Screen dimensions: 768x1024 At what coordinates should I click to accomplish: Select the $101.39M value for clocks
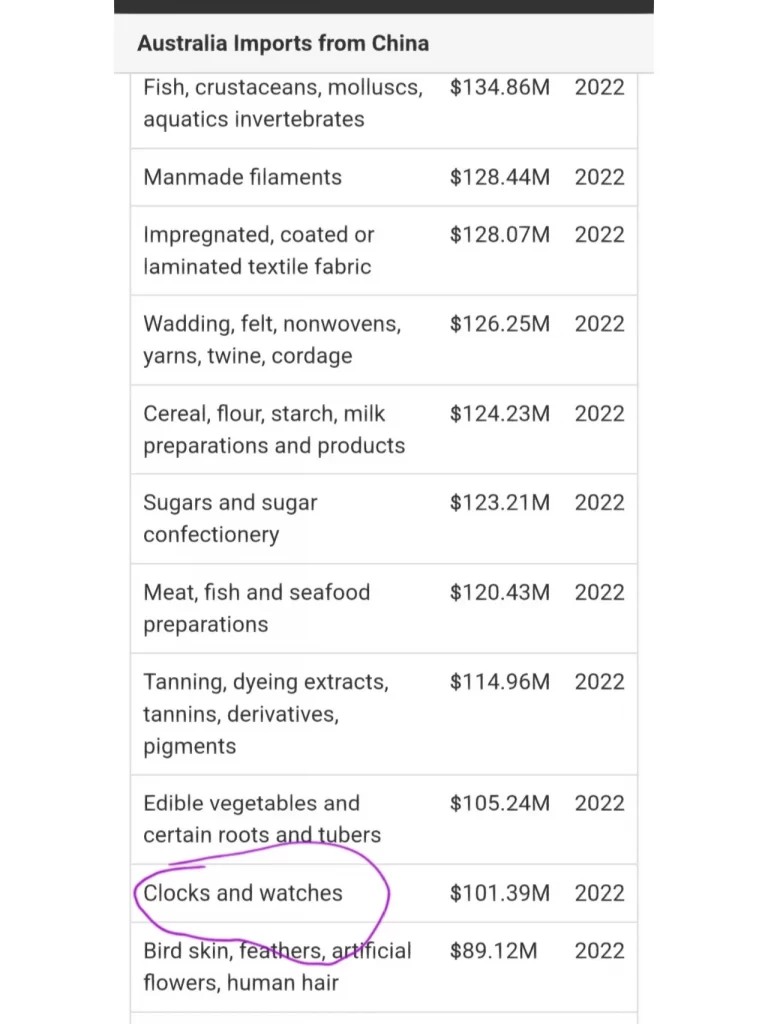(500, 893)
